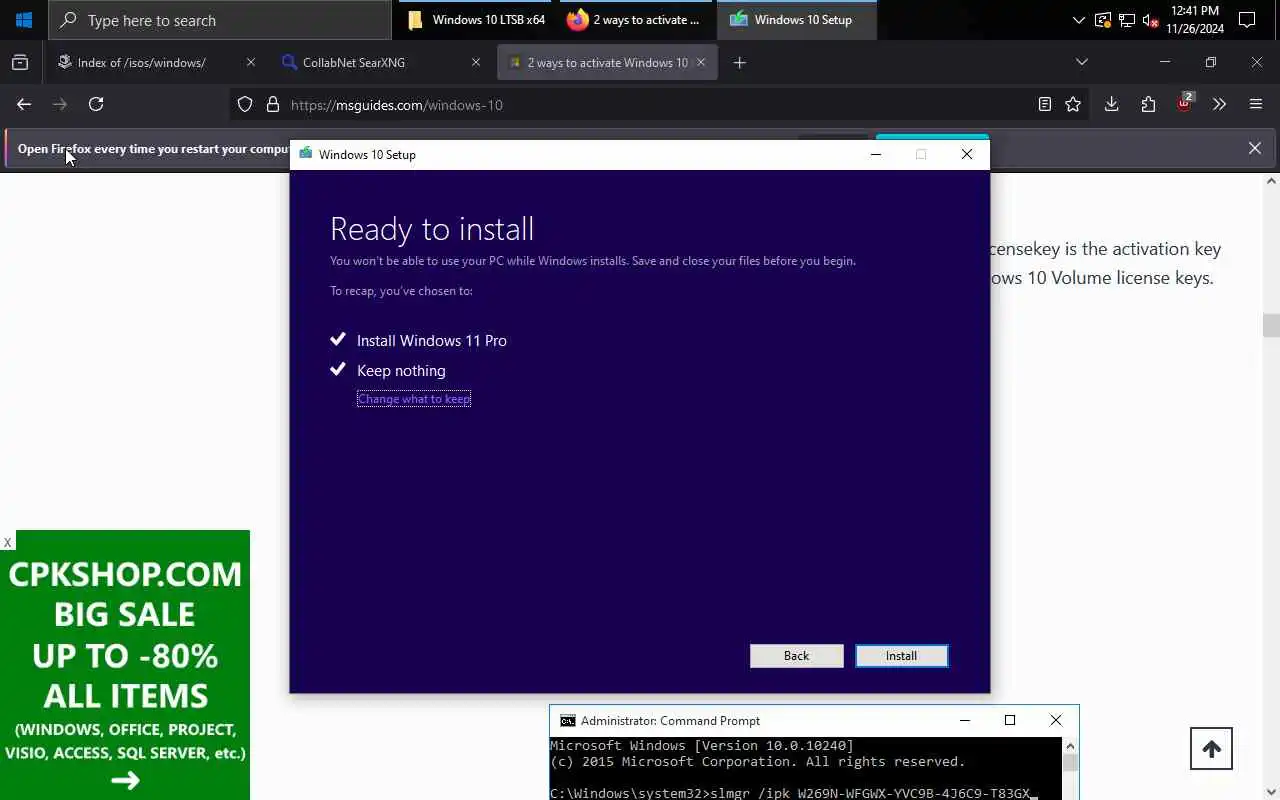Switch to Windows 10 LTSB x64 folder taskbar item
The width and height of the screenshot is (1280, 800).
[476, 20]
